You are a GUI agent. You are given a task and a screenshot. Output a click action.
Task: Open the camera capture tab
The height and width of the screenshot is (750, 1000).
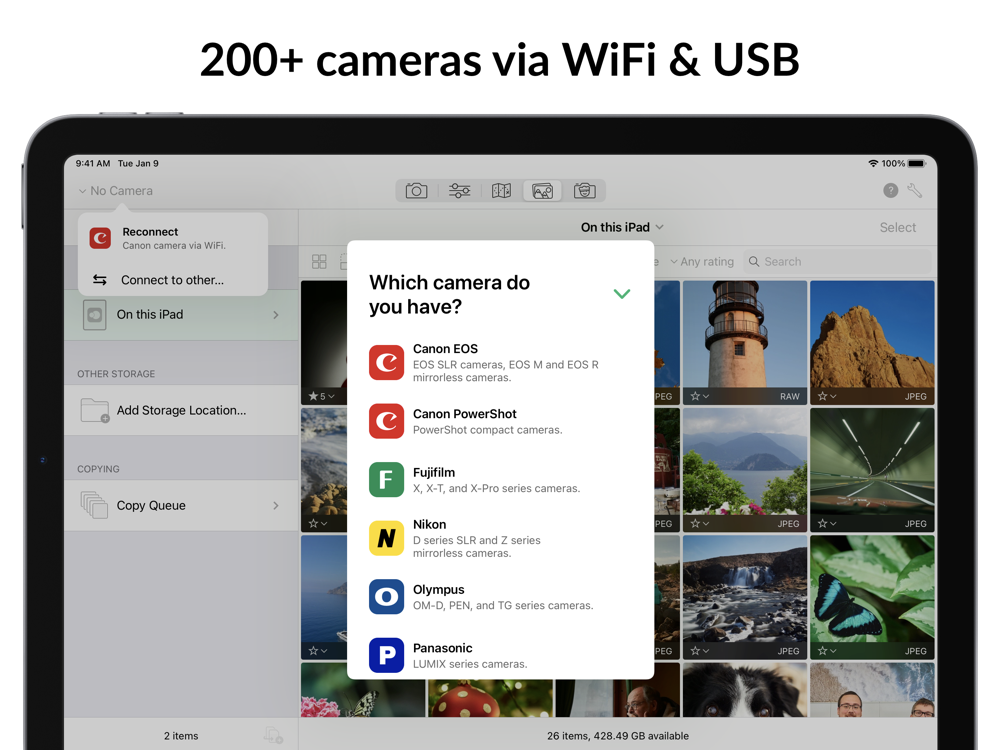[416, 191]
